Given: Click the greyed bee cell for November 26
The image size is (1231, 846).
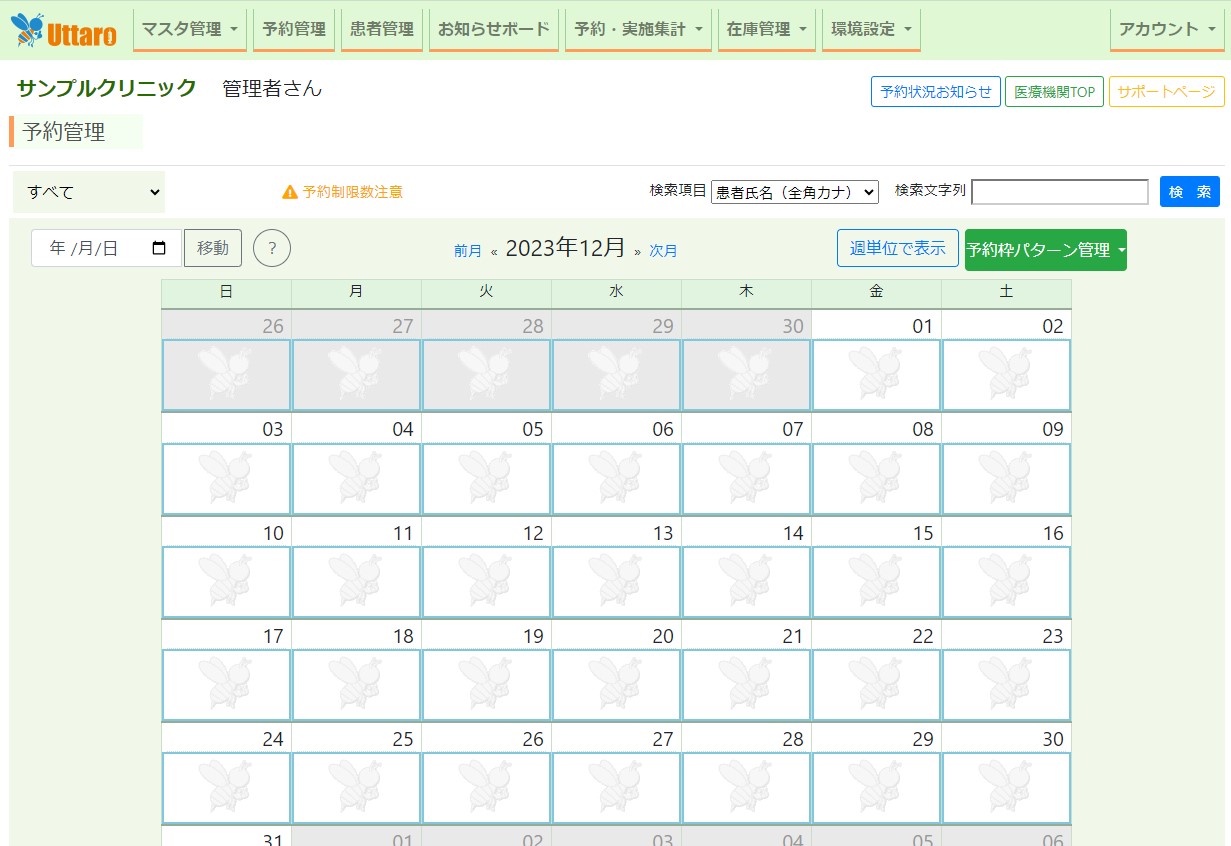Looking at the screenshot, I should [226, 375].
